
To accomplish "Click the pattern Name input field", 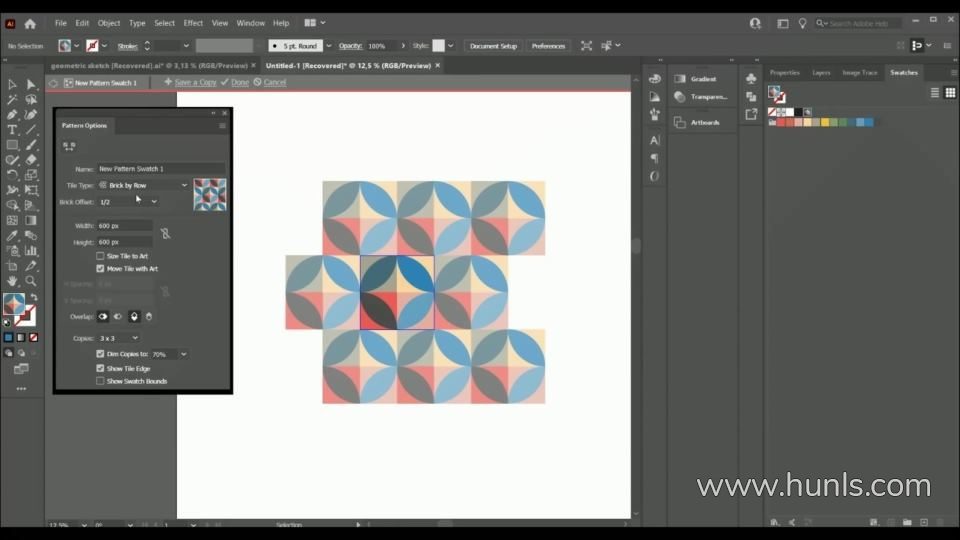I will tap(160, 169).
